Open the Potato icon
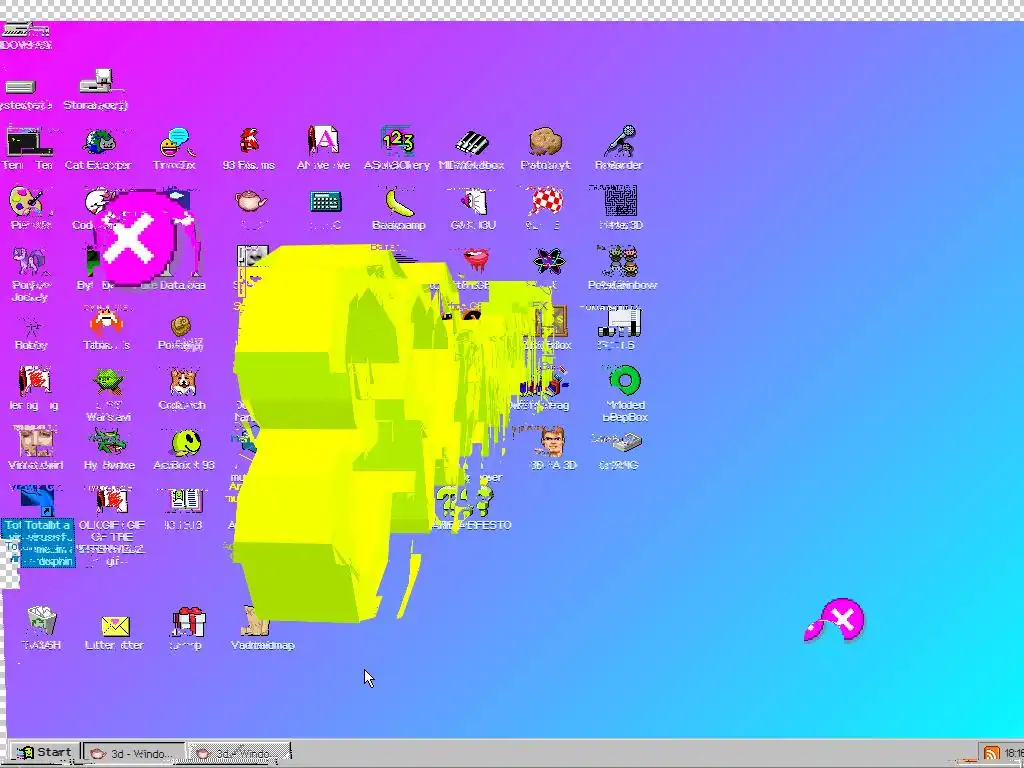The width and height of the screenshot is (1024, 768). [546, 141]
